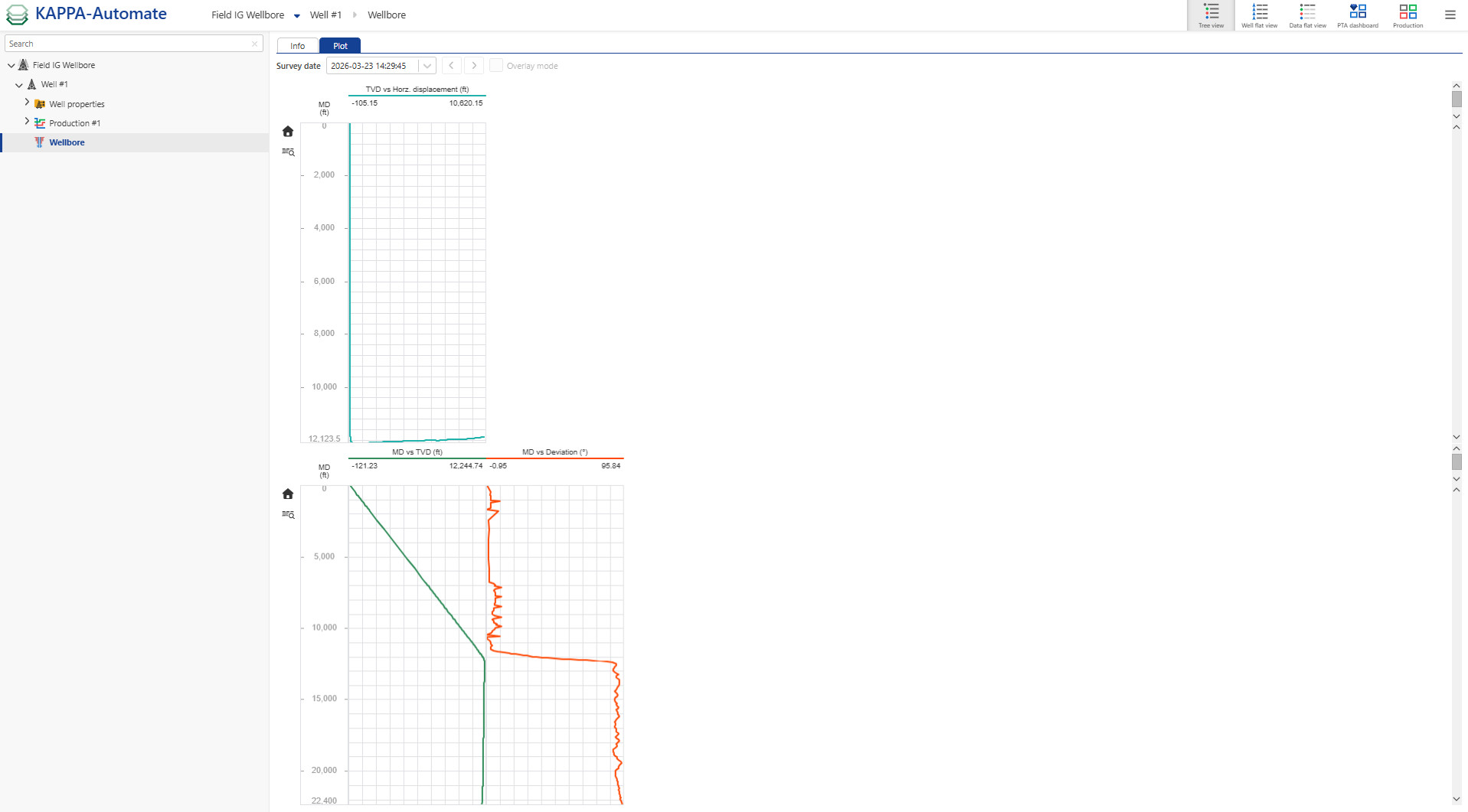Collapse the Well #1 tree node
The image size is (1468, 812).
tap(18, 84)
